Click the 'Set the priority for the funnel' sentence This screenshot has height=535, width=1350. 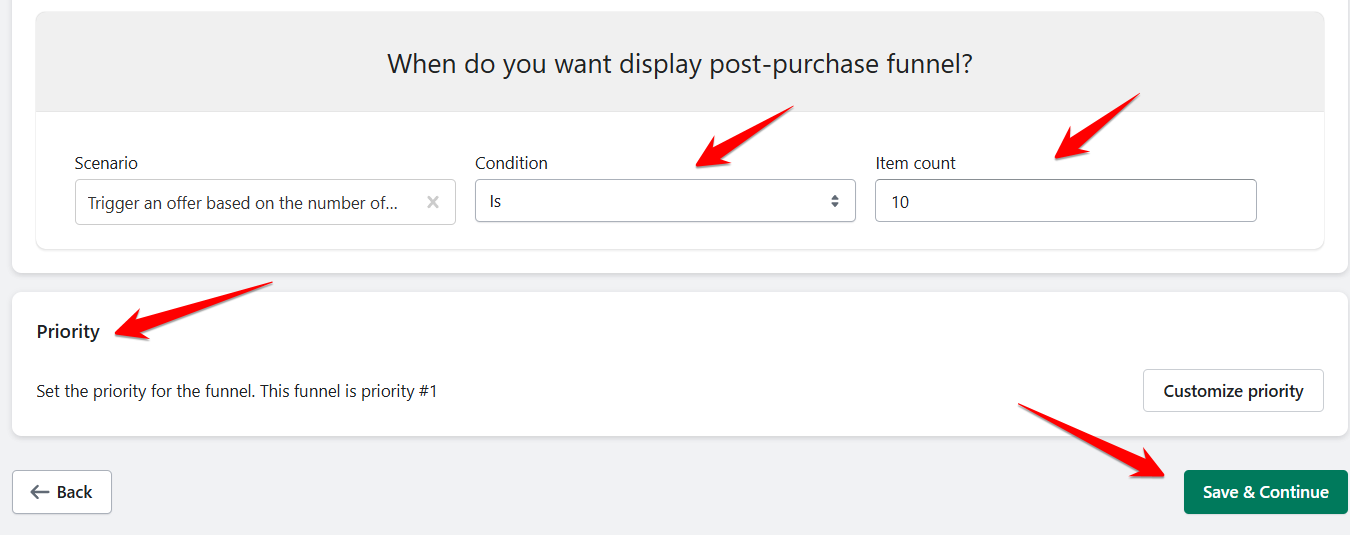[x=145, y=392]
